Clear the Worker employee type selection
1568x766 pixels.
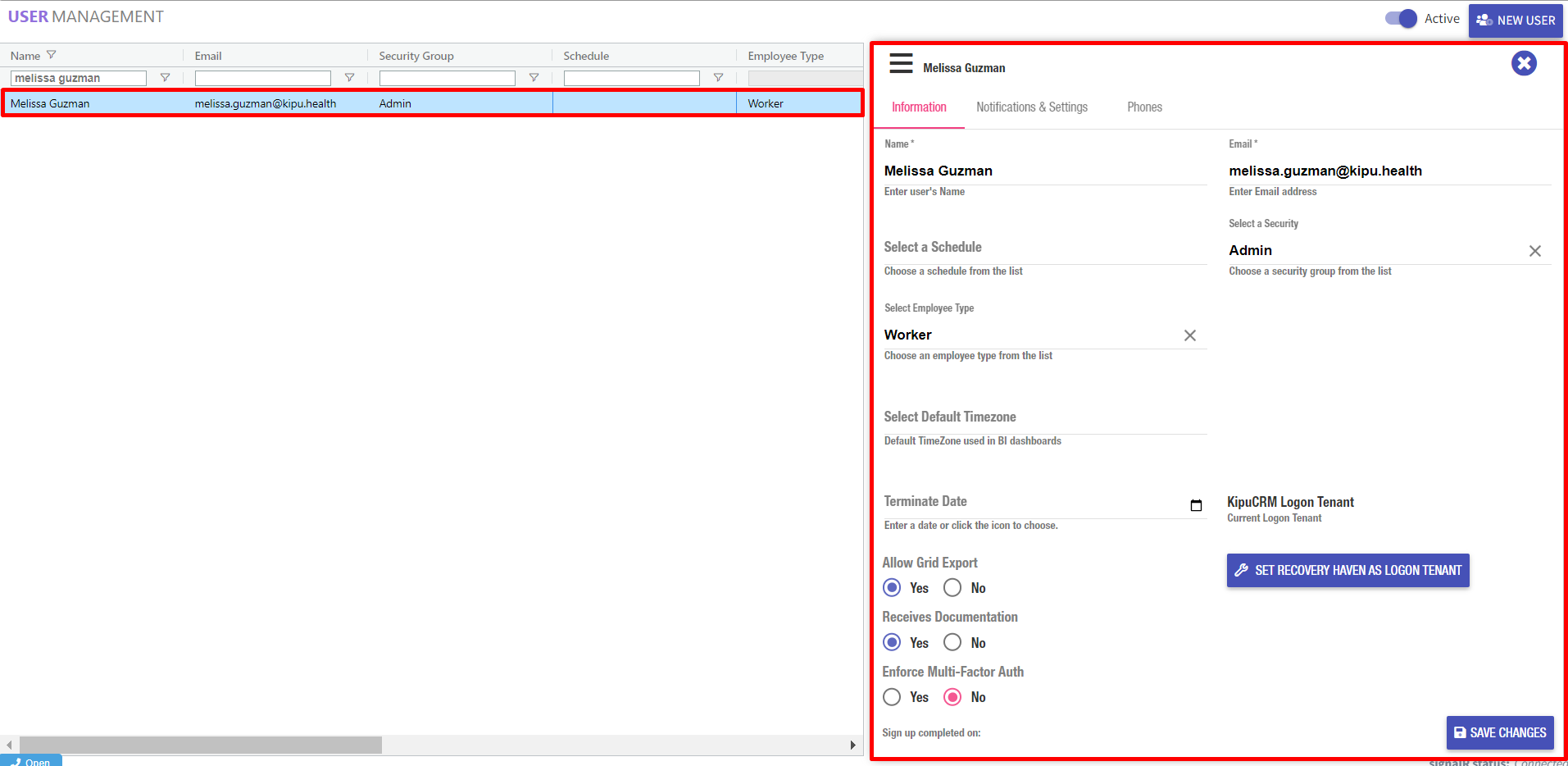coord(1189,335)
